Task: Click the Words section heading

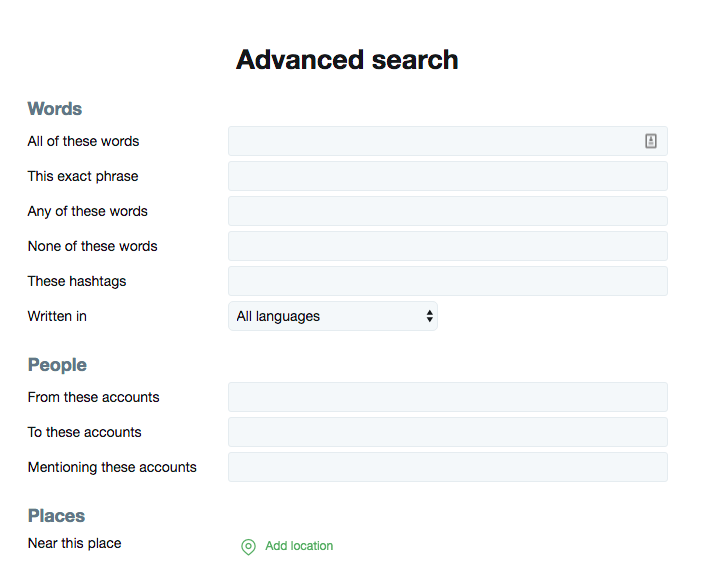Action: [55, 109]
